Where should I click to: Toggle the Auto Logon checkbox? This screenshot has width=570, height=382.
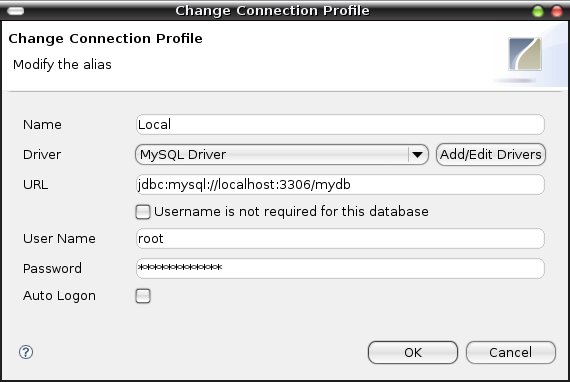(x=142, y=295)
